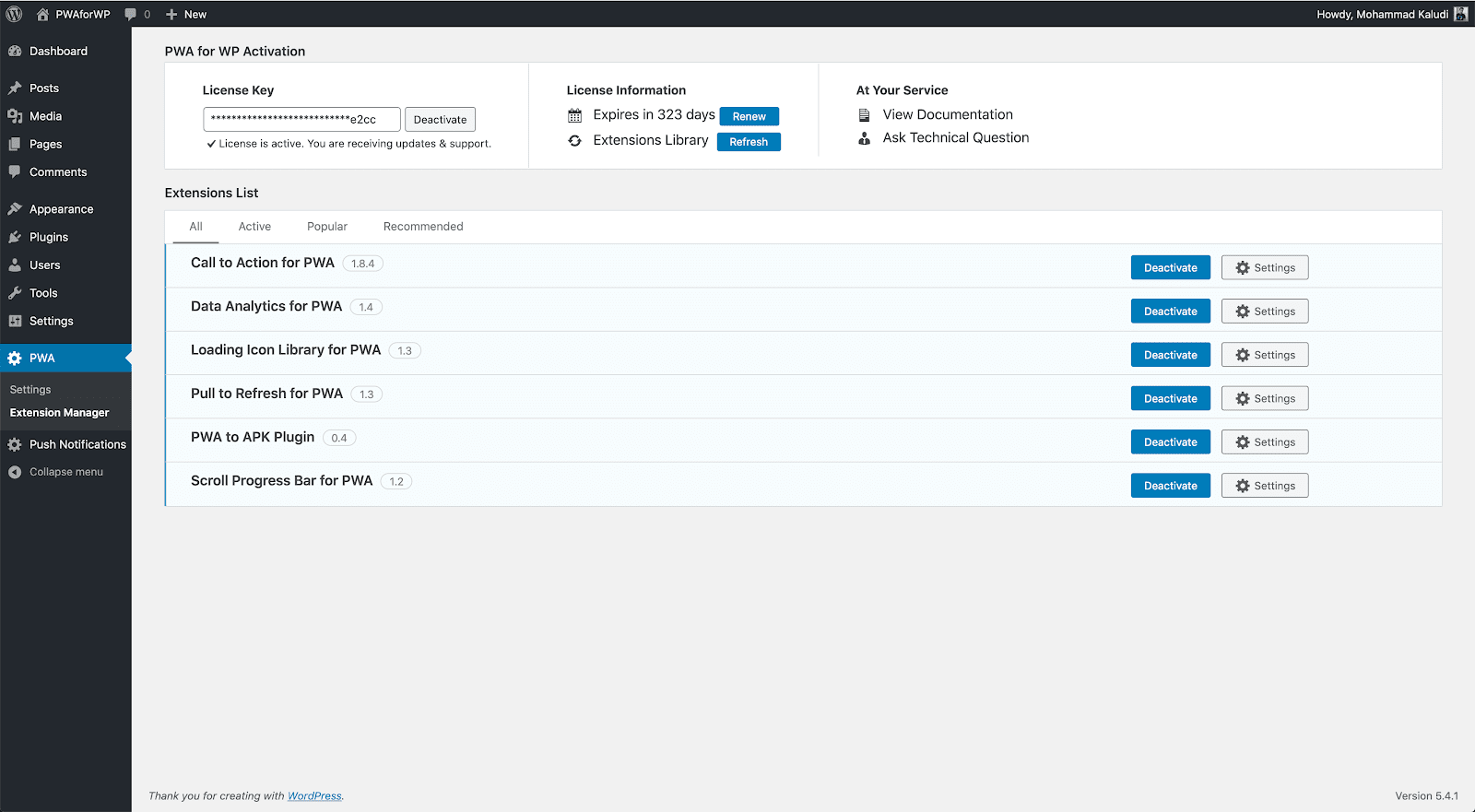Click into the License Key field
This screenshot has height=812, width=1475.
point(301,120)
